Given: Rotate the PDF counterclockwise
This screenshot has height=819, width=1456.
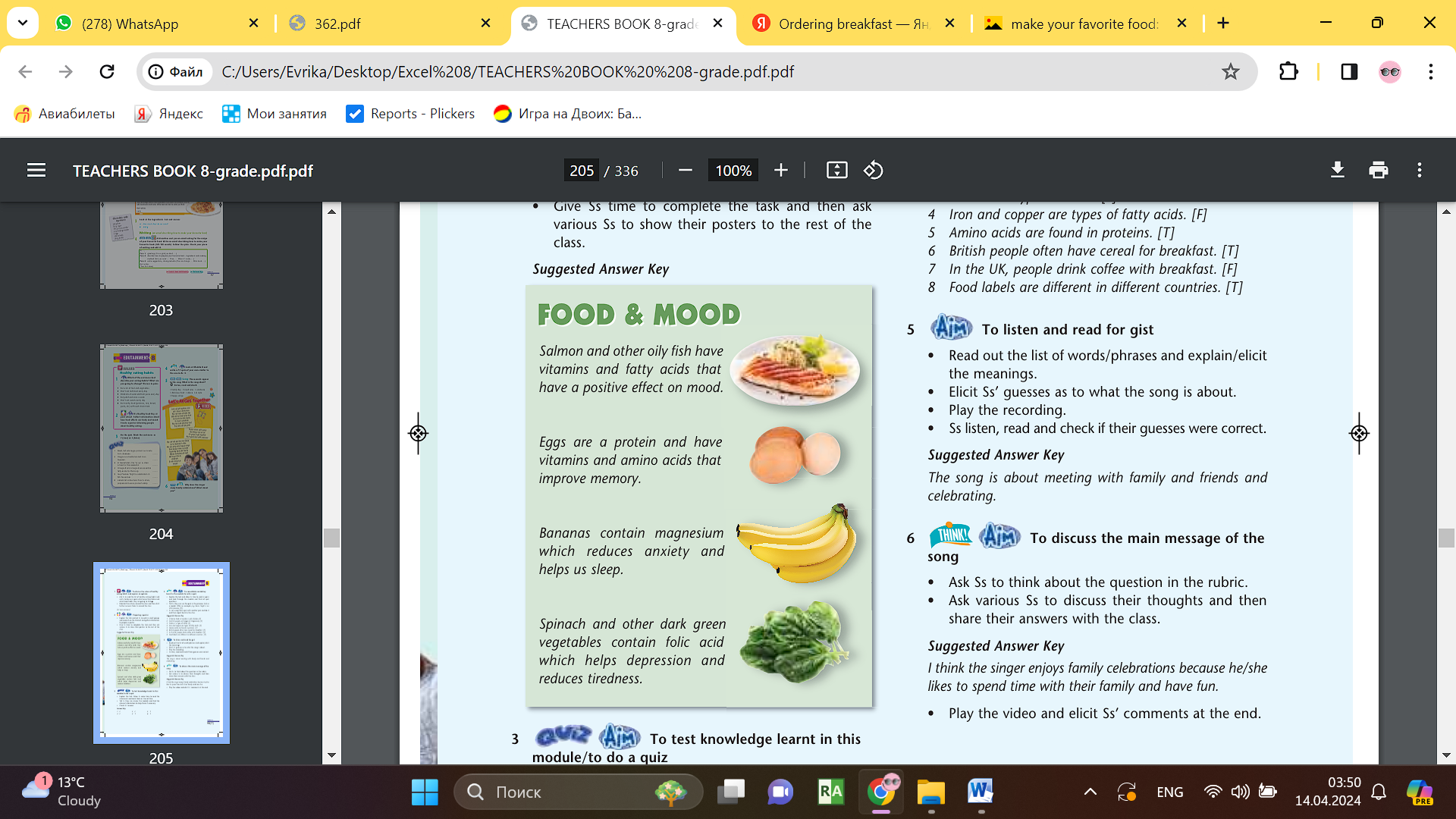Looking at the screenshot, I should (873, 171).
